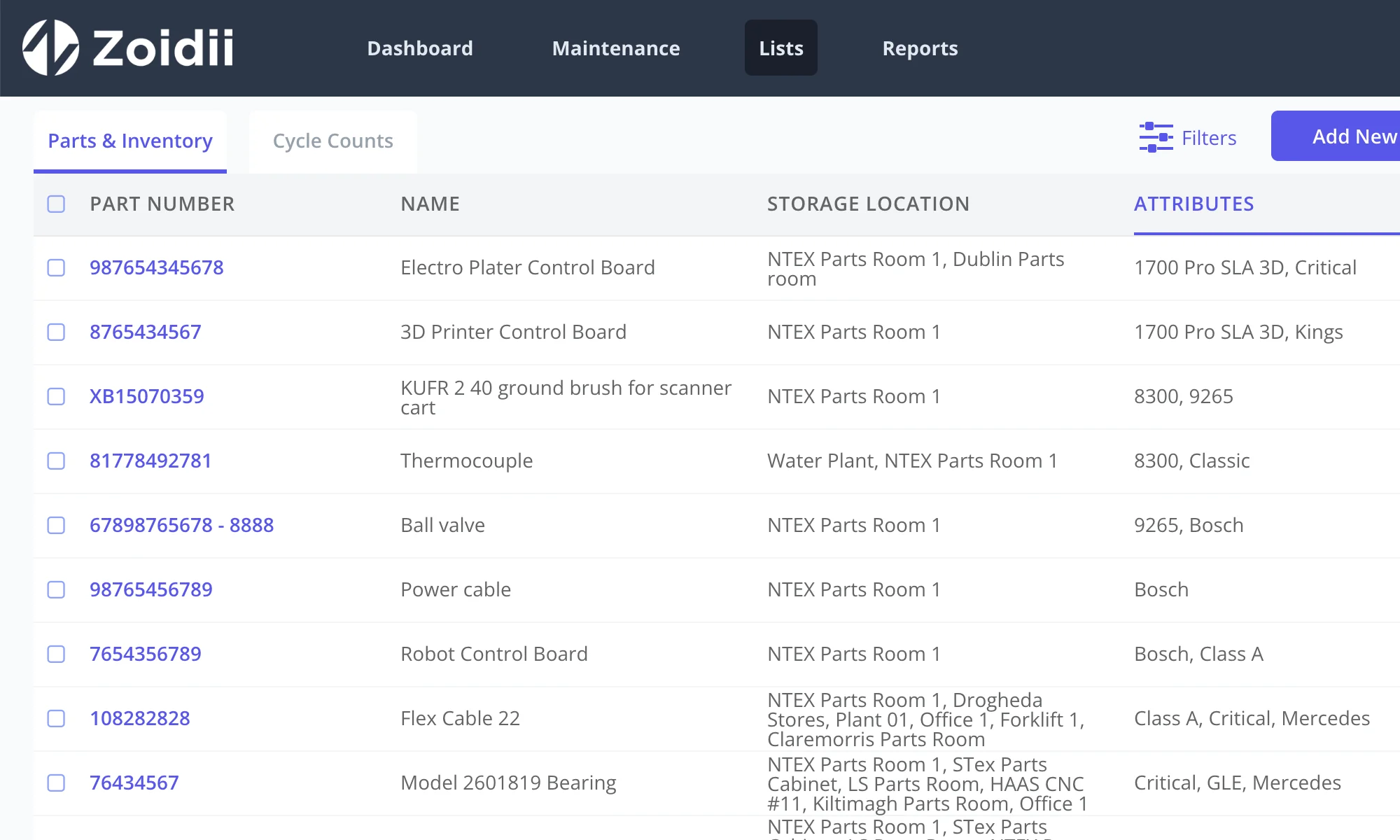Click the name 3D Printer Control Board
This screenshot has width=1400, height=840.
514,332
